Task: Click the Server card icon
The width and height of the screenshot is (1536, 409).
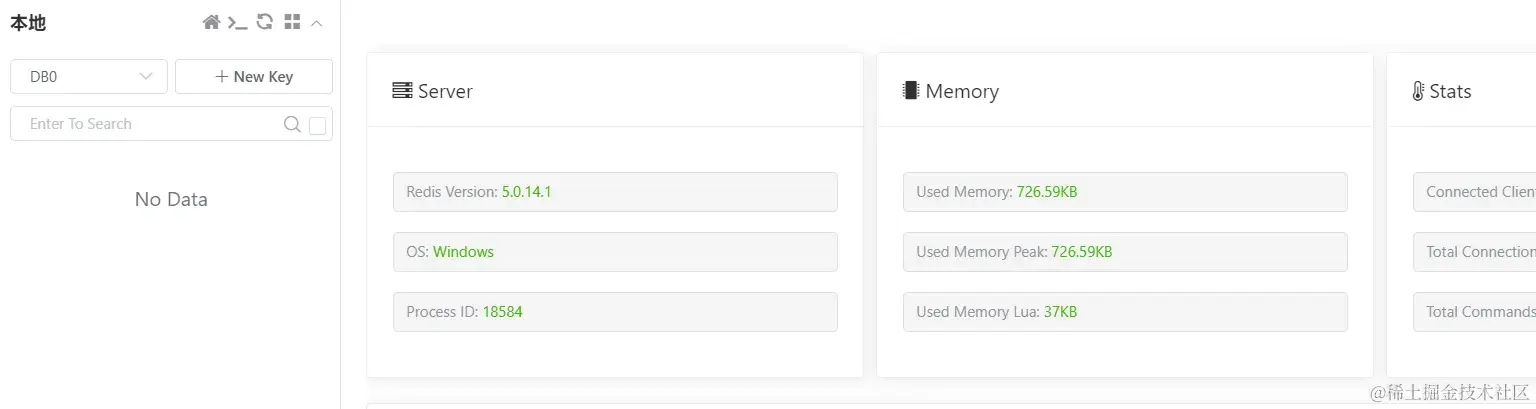Action: coord(402,91)
